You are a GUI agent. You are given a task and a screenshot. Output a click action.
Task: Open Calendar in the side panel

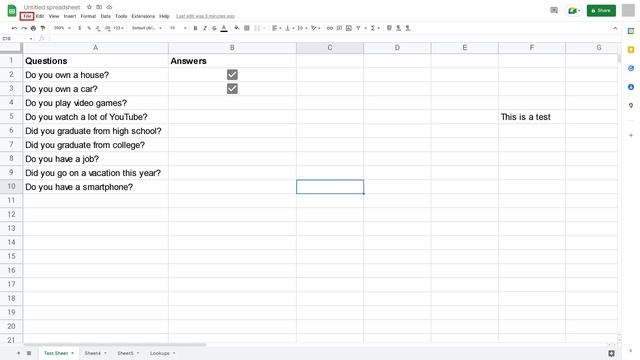[x=631, y=31]
